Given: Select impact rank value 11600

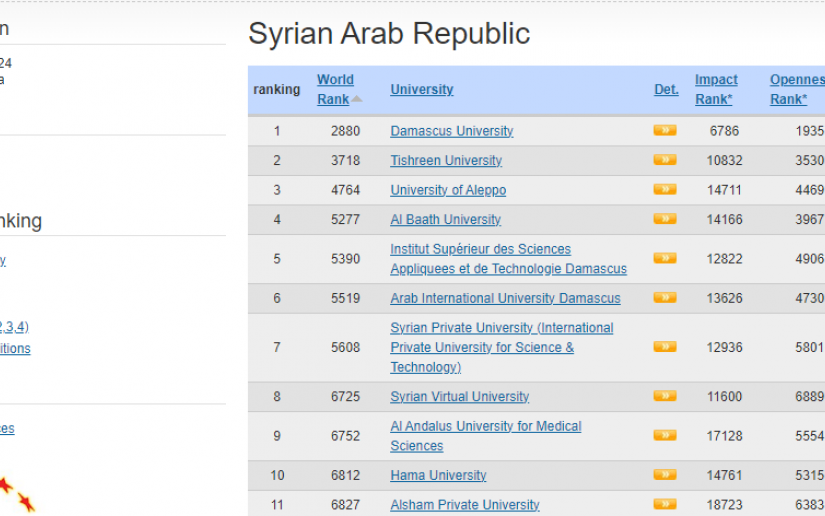Looking at the screenshot, I should [724, 397].
